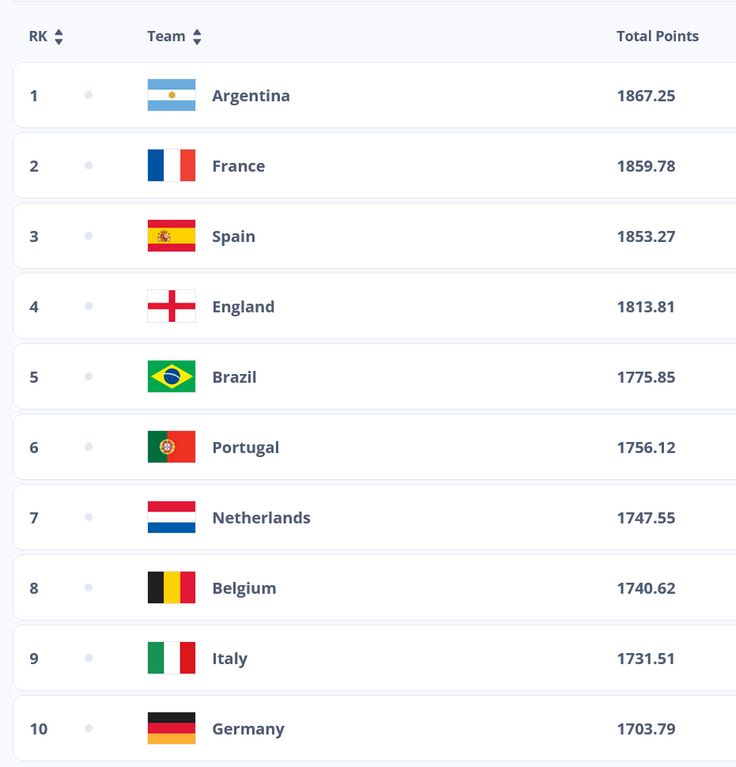Image resolution: width=736 pixels, height=767 pixels.
Task: Click the rank movement dot for England
Action: (89, 306)
